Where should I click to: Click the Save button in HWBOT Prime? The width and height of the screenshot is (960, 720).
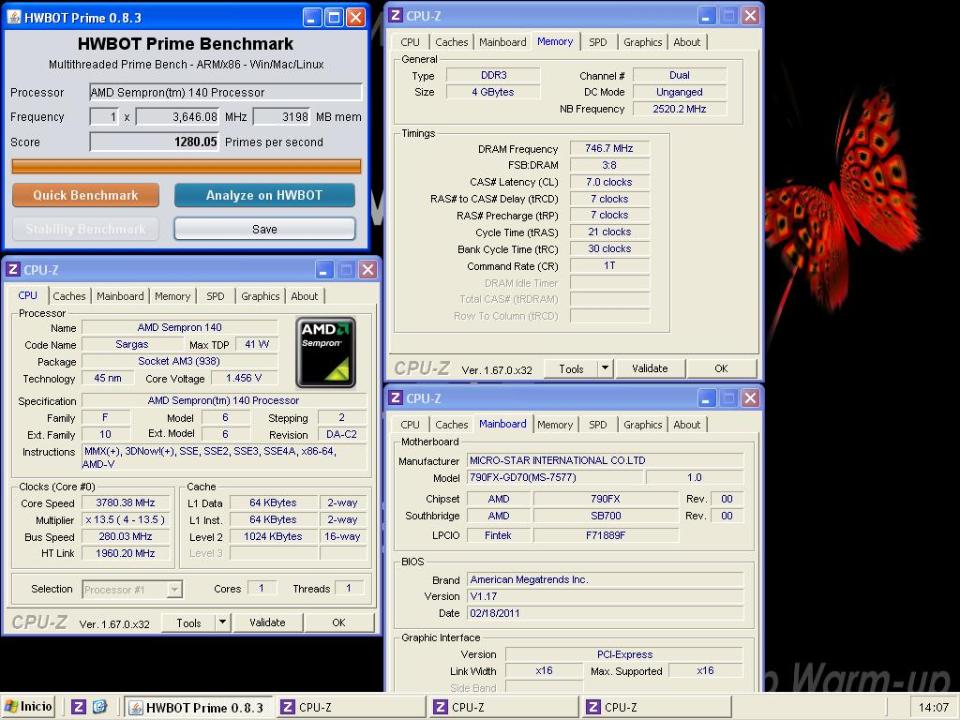pos(264,229)
